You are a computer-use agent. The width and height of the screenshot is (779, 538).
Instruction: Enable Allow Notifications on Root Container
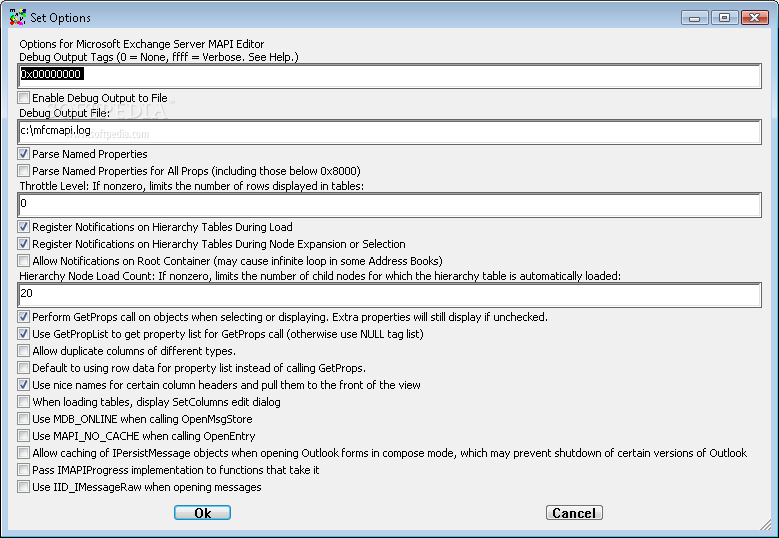(x=23, y=260)
